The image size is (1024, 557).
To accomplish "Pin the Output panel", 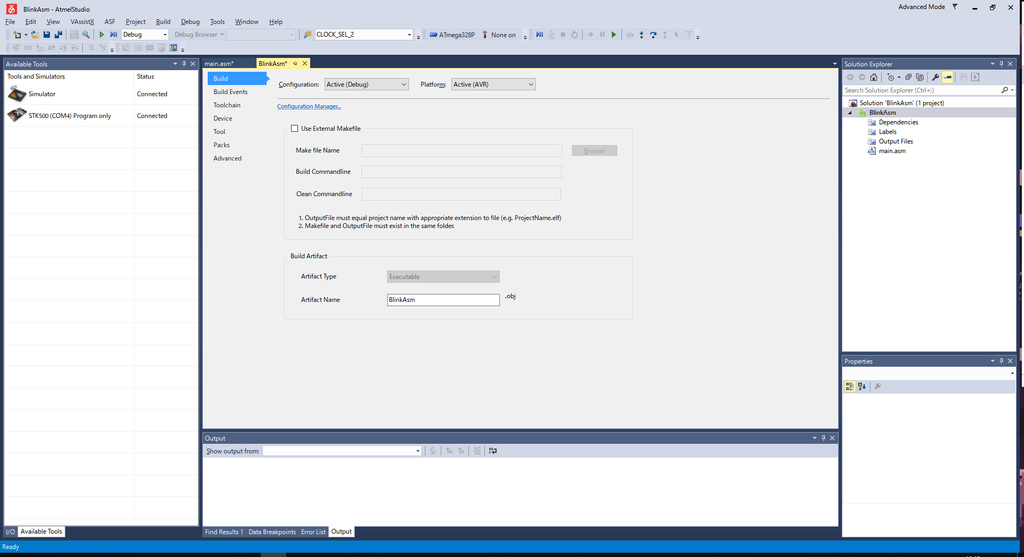I will coord(824,438).
